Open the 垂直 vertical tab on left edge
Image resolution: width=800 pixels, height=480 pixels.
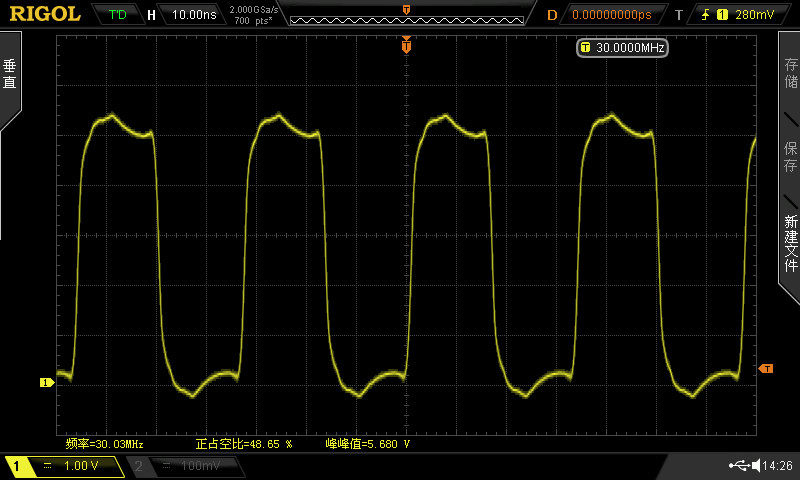(10, 74)
